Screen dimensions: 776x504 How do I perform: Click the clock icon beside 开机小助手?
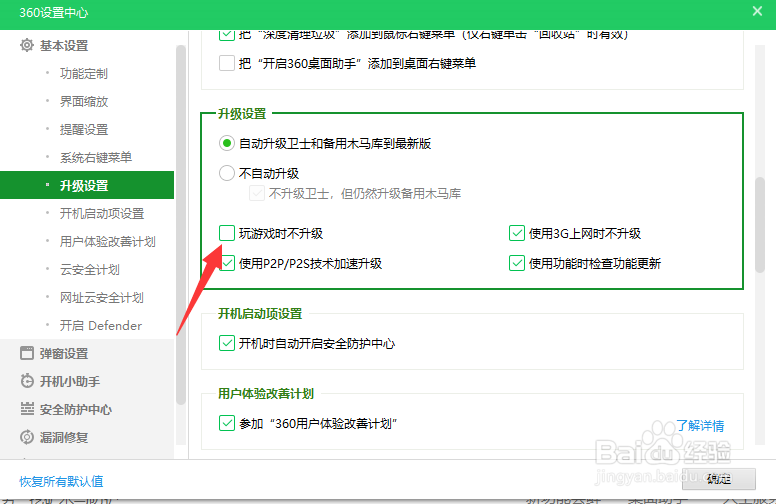coord(27,381)
